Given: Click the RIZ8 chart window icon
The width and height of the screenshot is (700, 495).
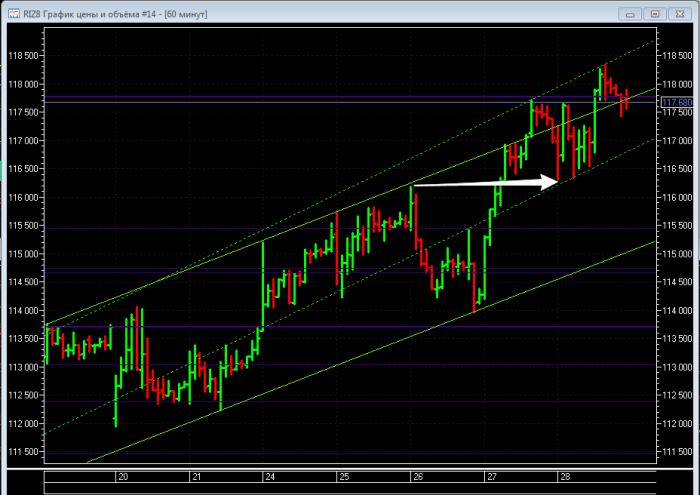Looking at the screenshot, I should pos(14,14).
